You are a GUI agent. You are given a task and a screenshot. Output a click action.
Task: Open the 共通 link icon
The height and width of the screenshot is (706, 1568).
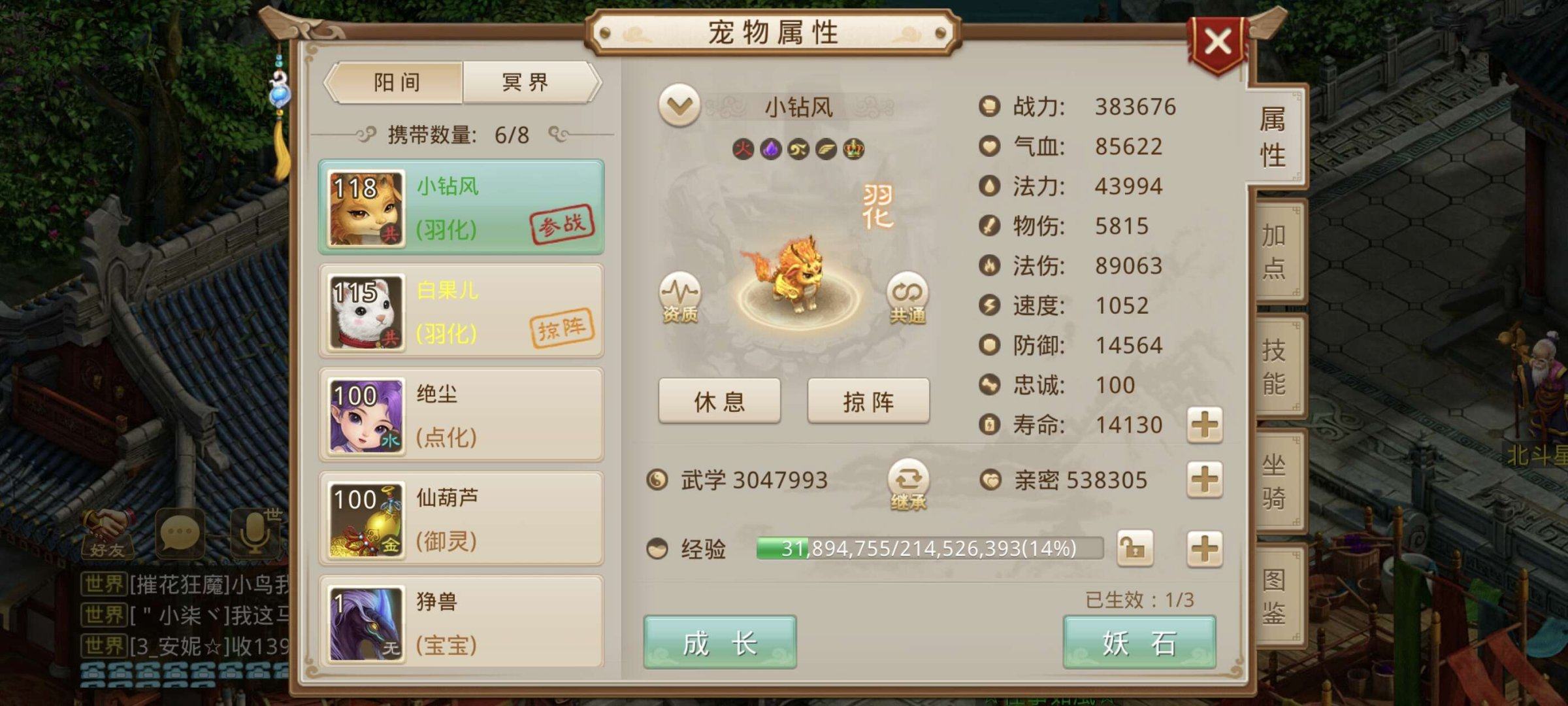tap(907, 298)
